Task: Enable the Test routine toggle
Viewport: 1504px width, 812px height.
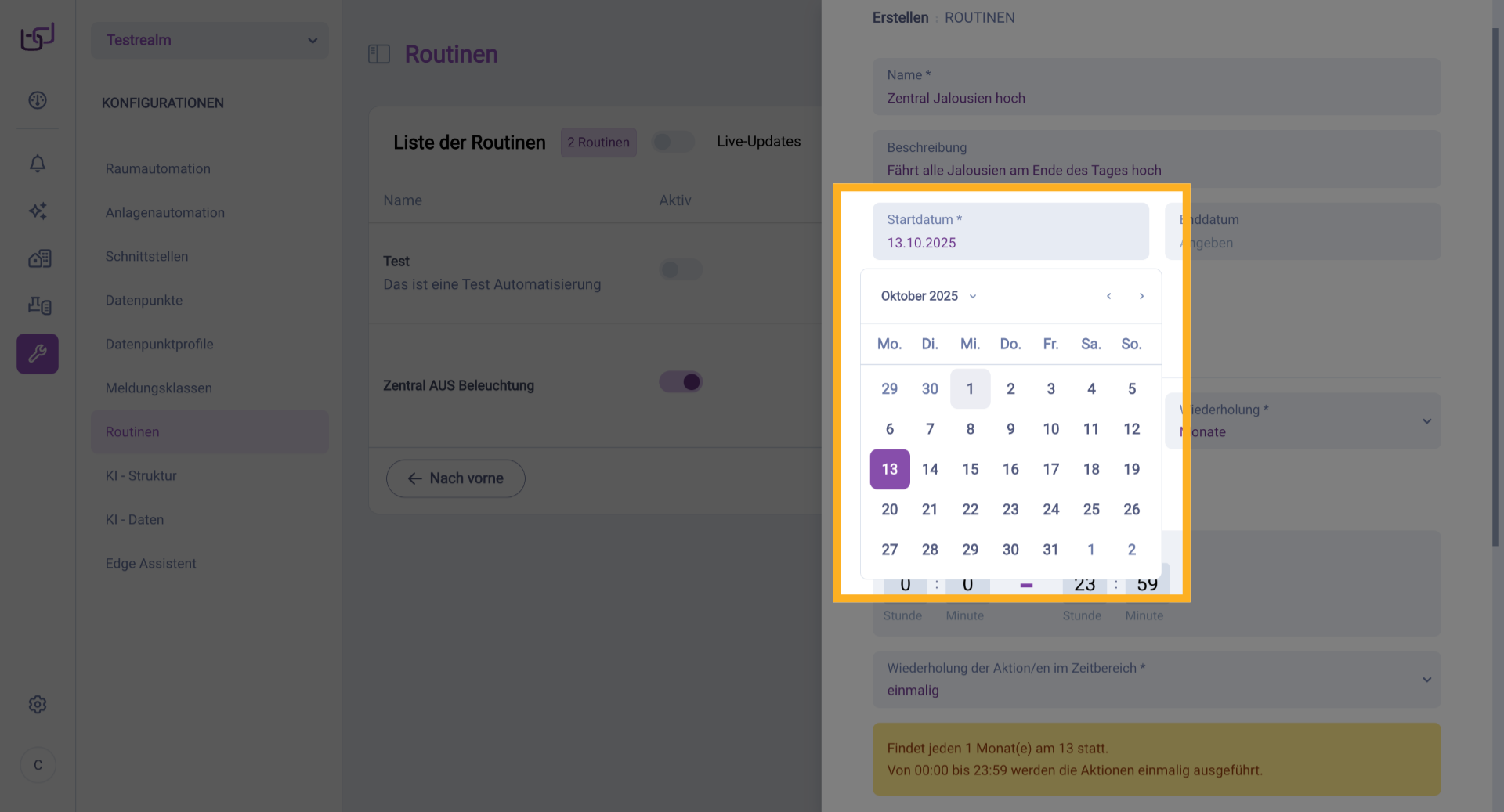Action: 681,270
